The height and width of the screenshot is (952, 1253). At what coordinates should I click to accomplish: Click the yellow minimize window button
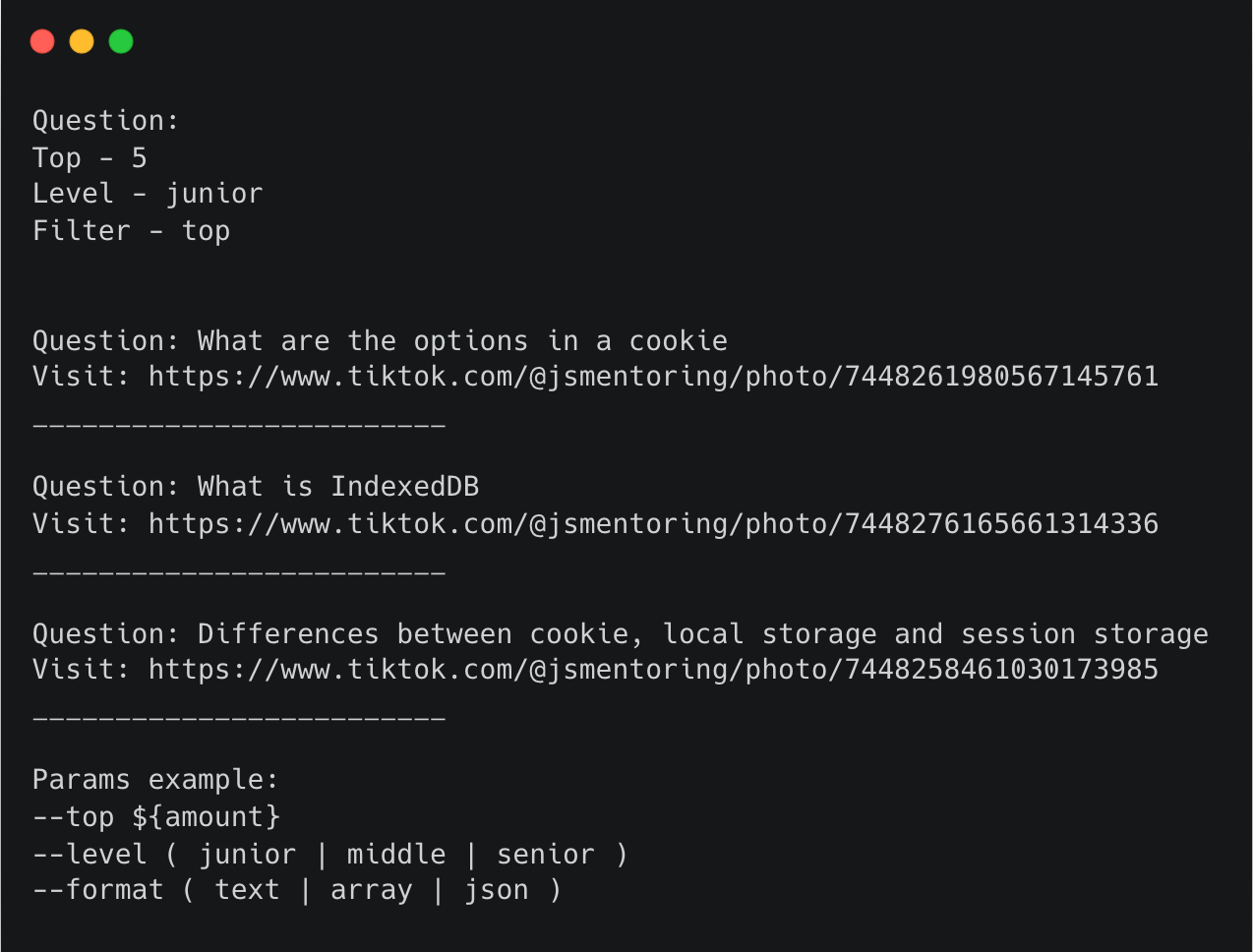coord(82,41)
